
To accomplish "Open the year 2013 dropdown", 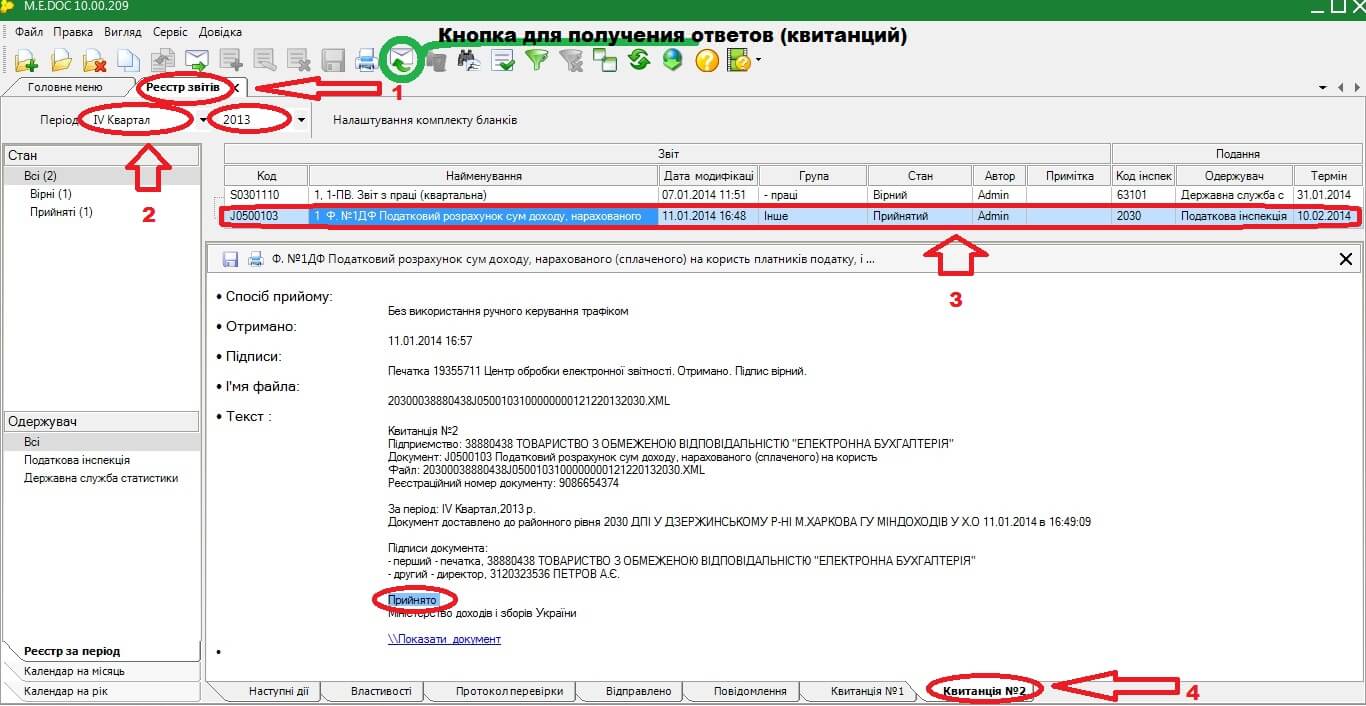I will point(302,120).
